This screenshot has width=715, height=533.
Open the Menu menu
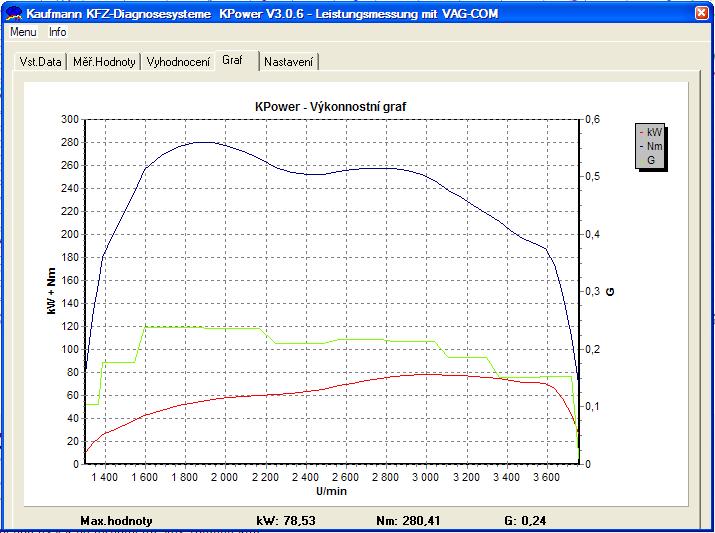tap(23, 32)
